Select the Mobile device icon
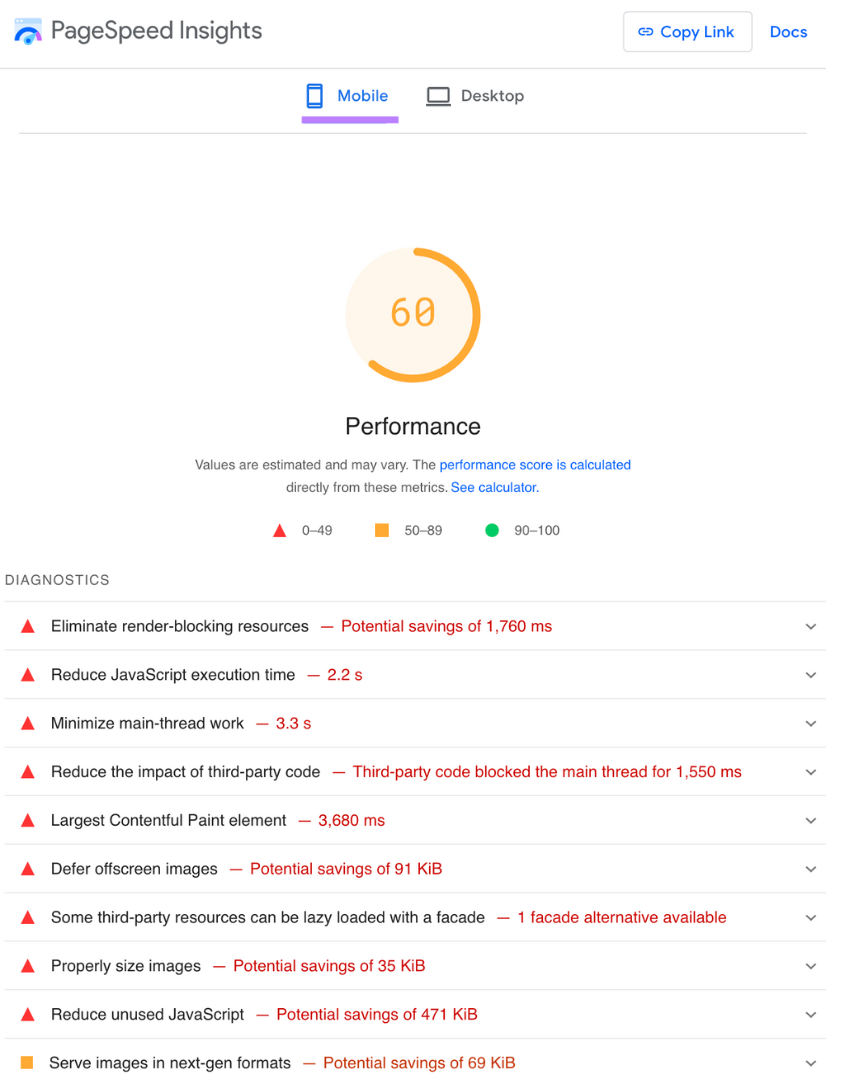Viewport: 842px width, 1080px height. (x=314, y=95)
